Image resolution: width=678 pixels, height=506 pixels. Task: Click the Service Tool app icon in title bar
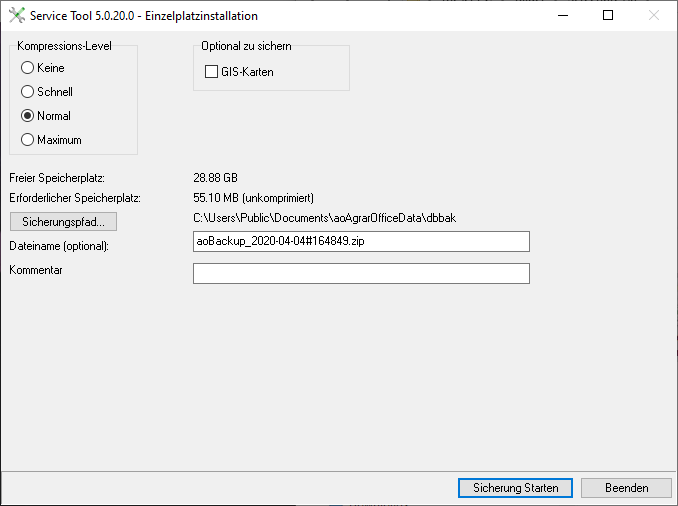coord(17,16)
